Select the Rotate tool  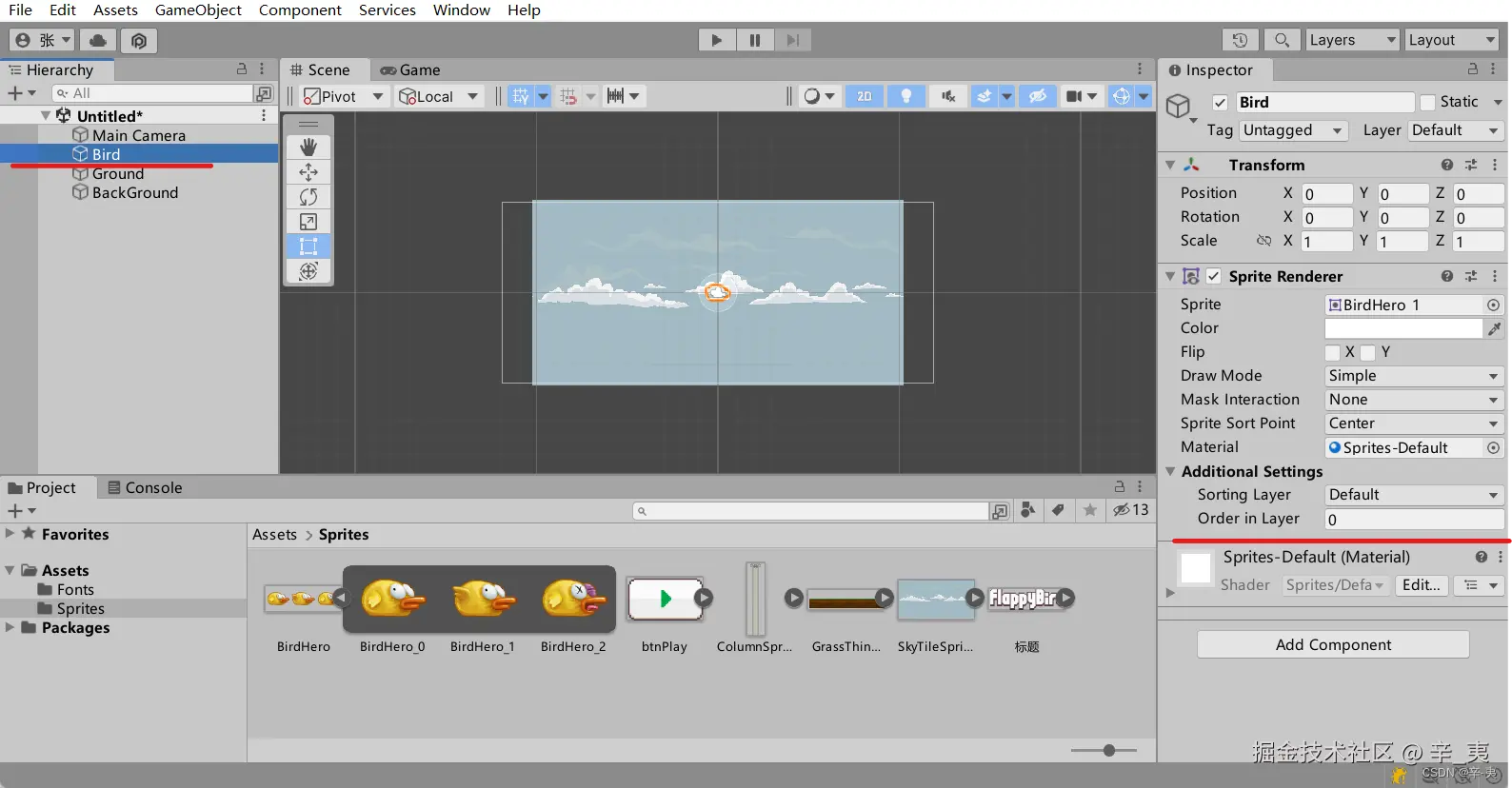click(308, 197)
